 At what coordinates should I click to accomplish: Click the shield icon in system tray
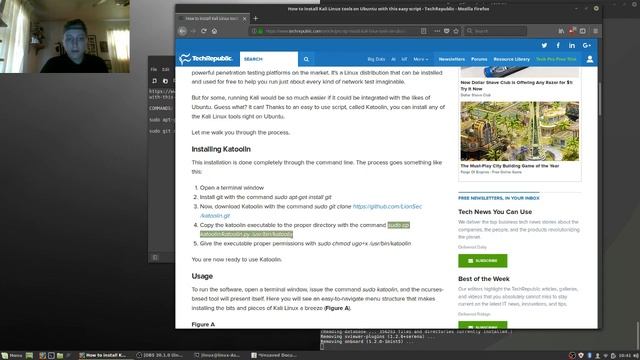tap(581, 356)
